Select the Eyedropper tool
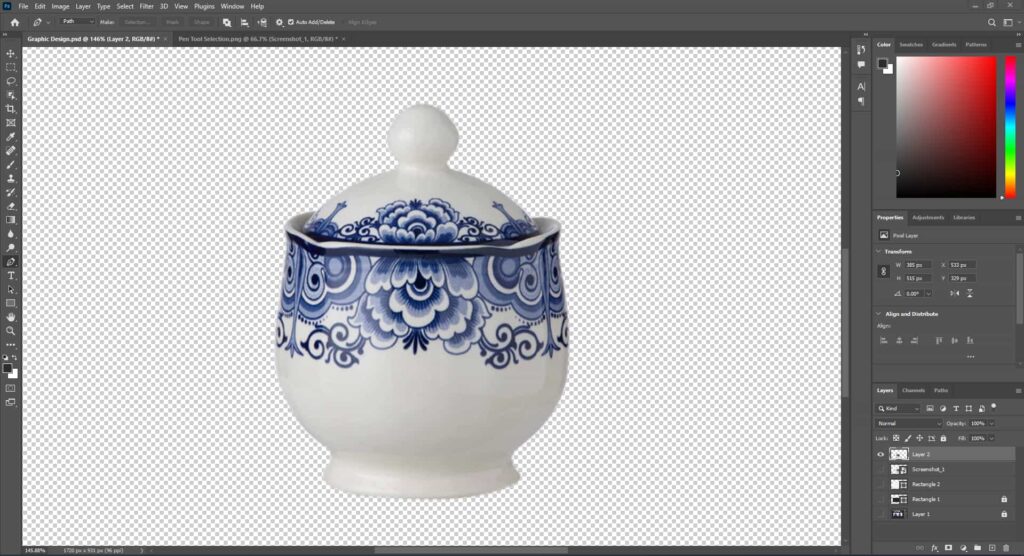 10,137
